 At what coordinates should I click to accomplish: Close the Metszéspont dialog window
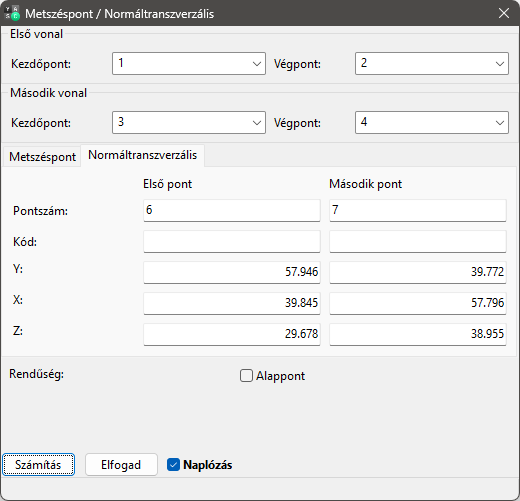[504, 13]
